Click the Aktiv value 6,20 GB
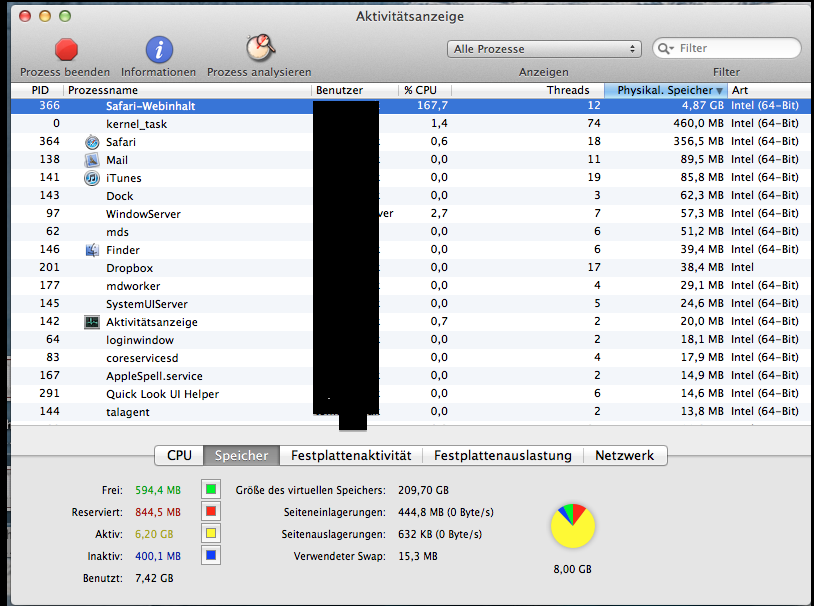This screenshot has width=814, height=606. tap(154, 534)
